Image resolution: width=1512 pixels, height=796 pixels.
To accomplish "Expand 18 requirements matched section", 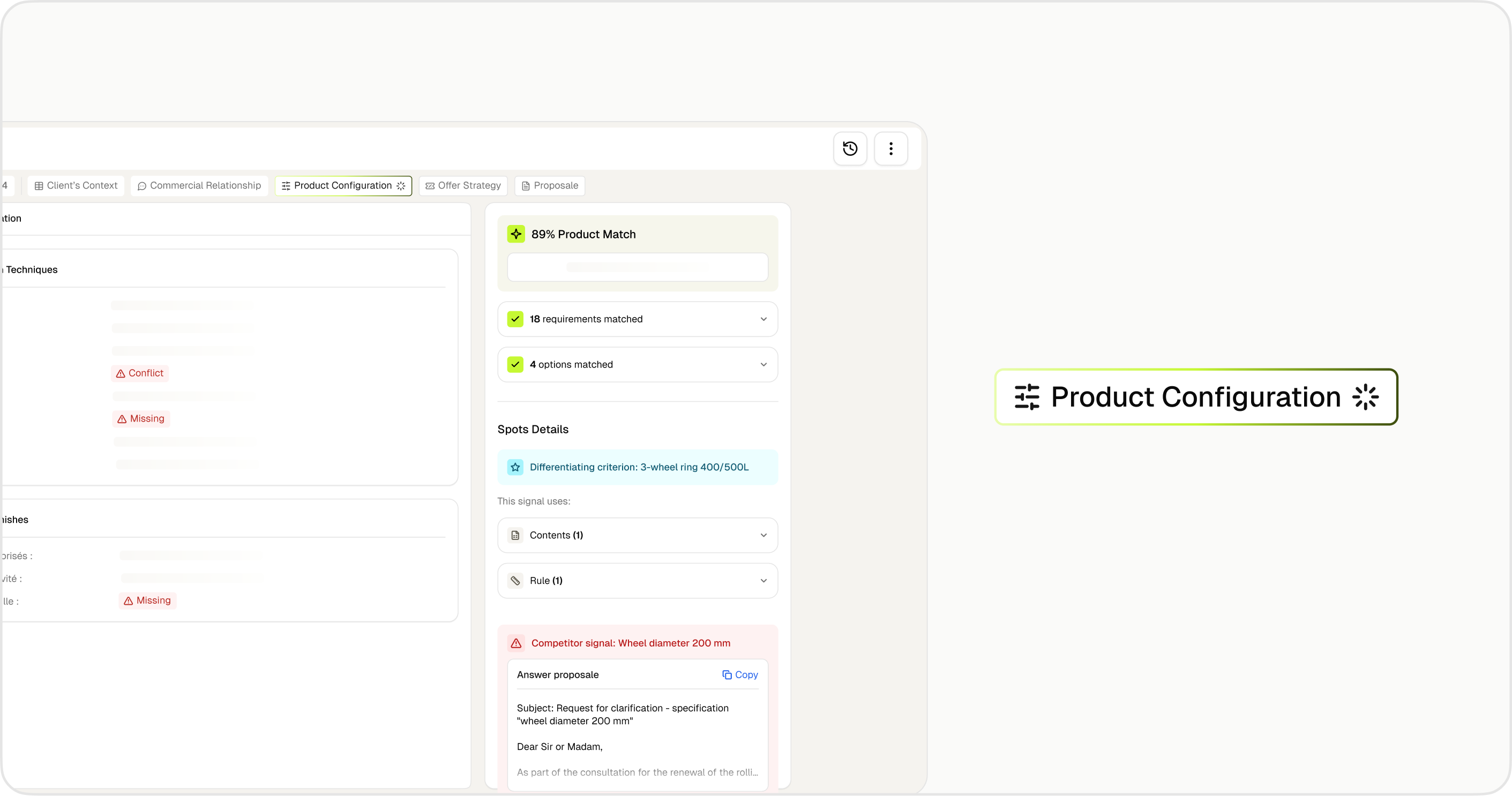I will 638,319.
